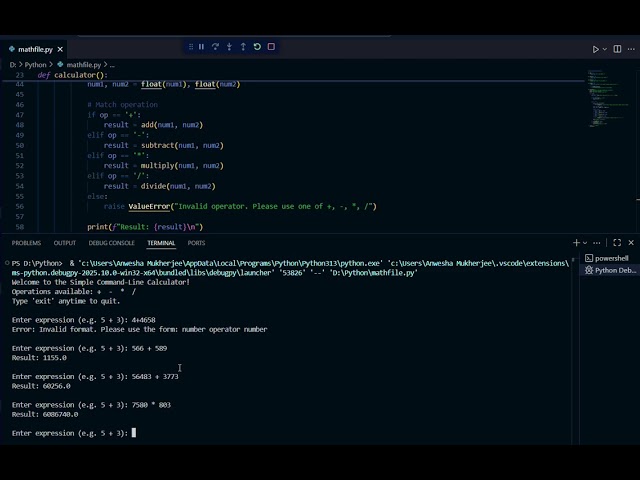Restart the debugging session
The width and height of the screenshot is (640, 480).
click(257, 47)
